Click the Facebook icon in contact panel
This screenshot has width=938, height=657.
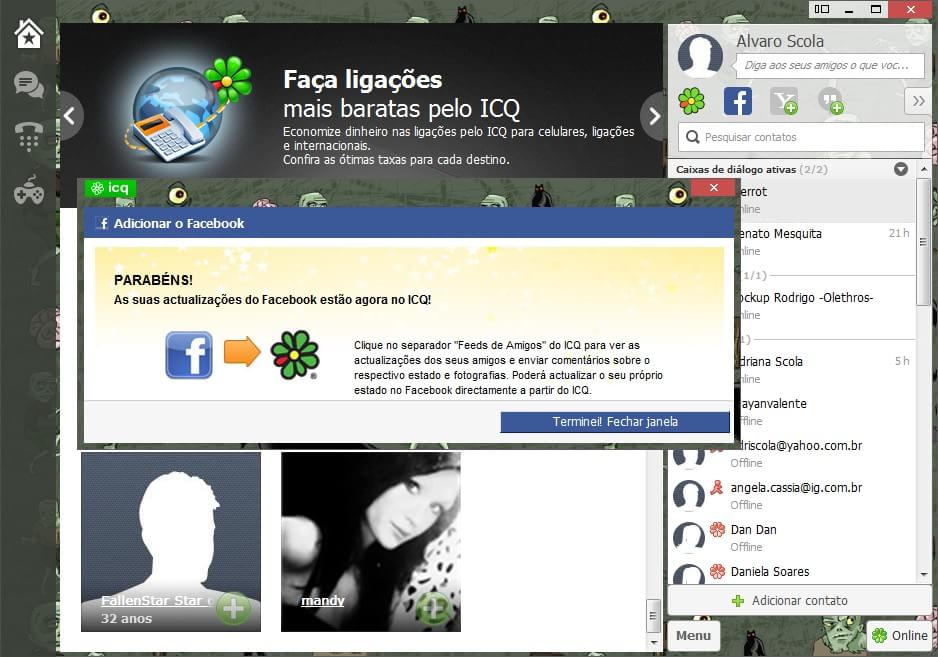tap(738, 101)
